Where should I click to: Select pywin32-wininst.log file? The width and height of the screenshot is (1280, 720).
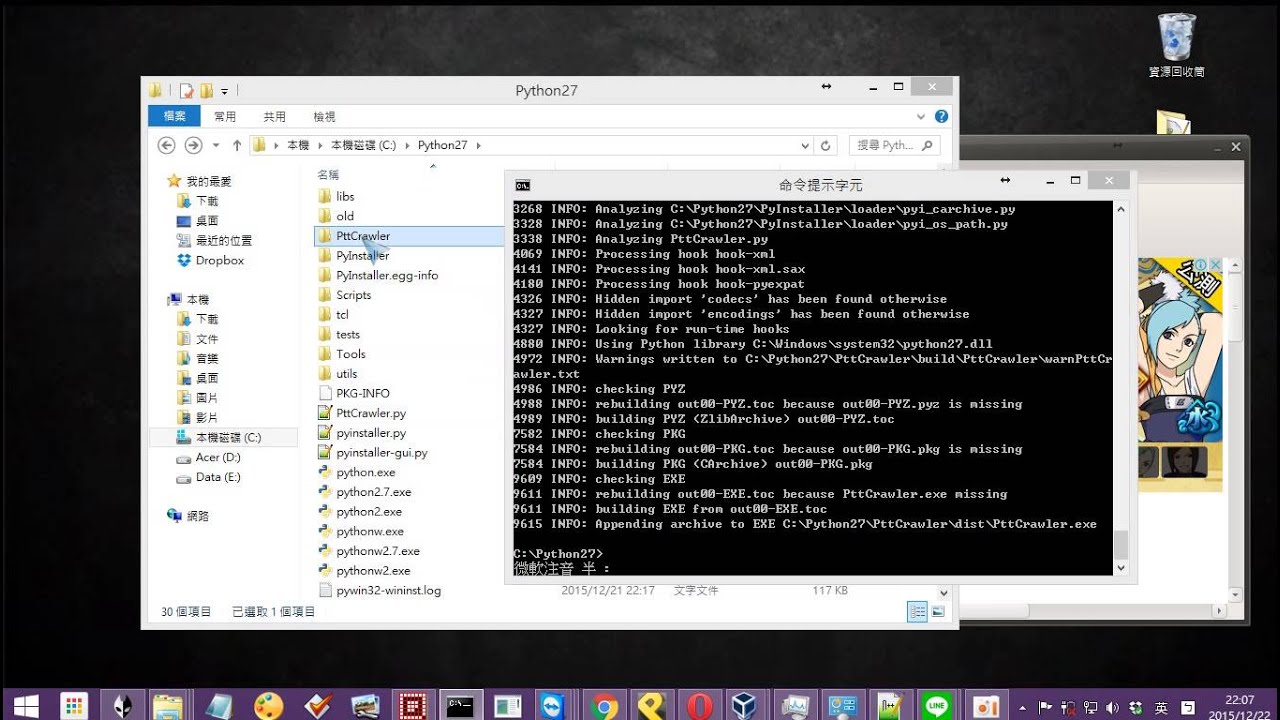point(380,590)
